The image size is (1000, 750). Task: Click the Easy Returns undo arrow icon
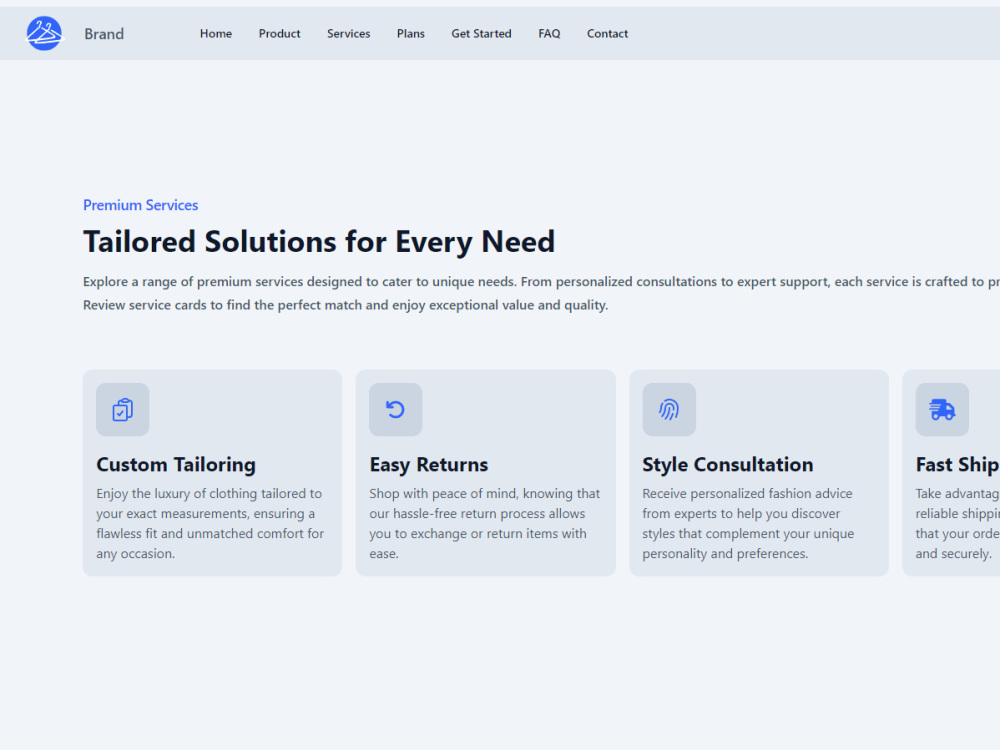coord(395,409)
